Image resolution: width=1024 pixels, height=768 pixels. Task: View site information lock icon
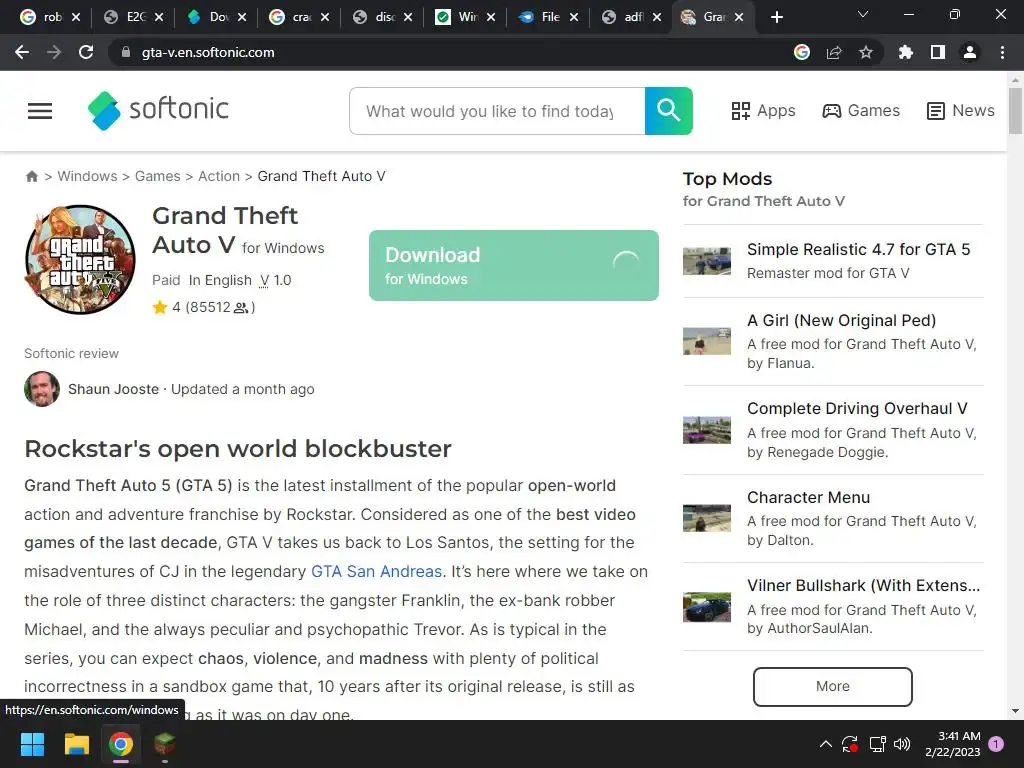126,52
